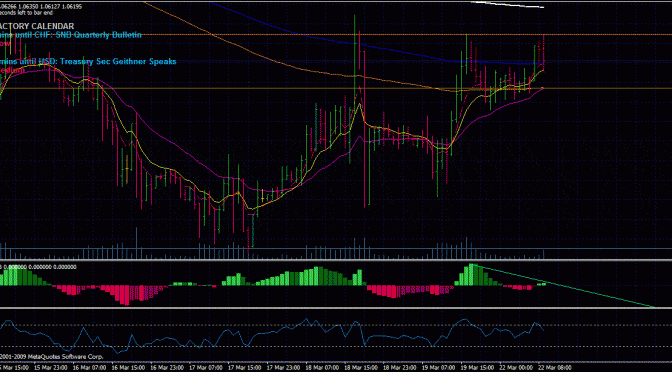Click the CHF SNB Quarterly Bulletin calendar line
The image size is (672, 372).
click(71, 36)
